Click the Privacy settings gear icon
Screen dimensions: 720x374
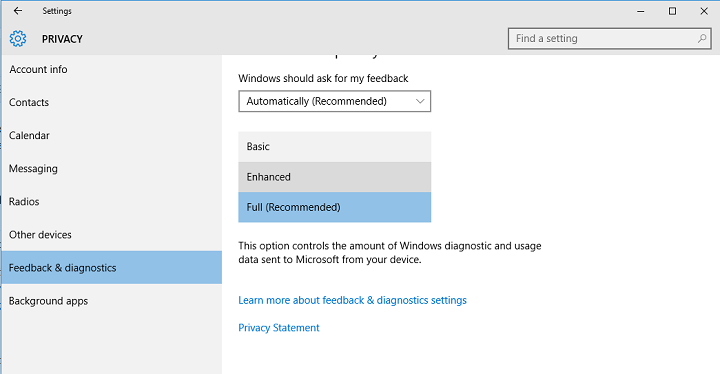18,39
